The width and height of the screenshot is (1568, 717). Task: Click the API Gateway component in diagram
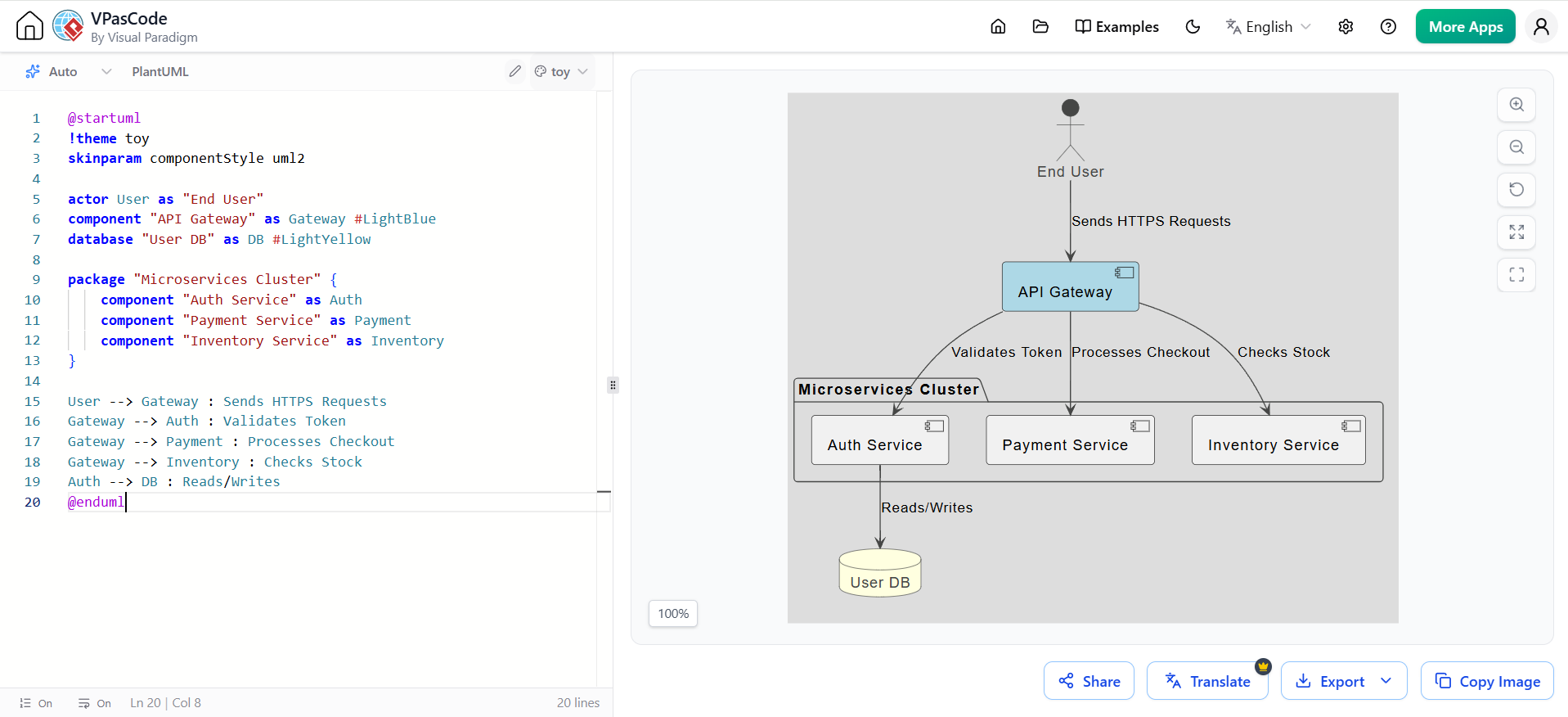point(1070,286)
